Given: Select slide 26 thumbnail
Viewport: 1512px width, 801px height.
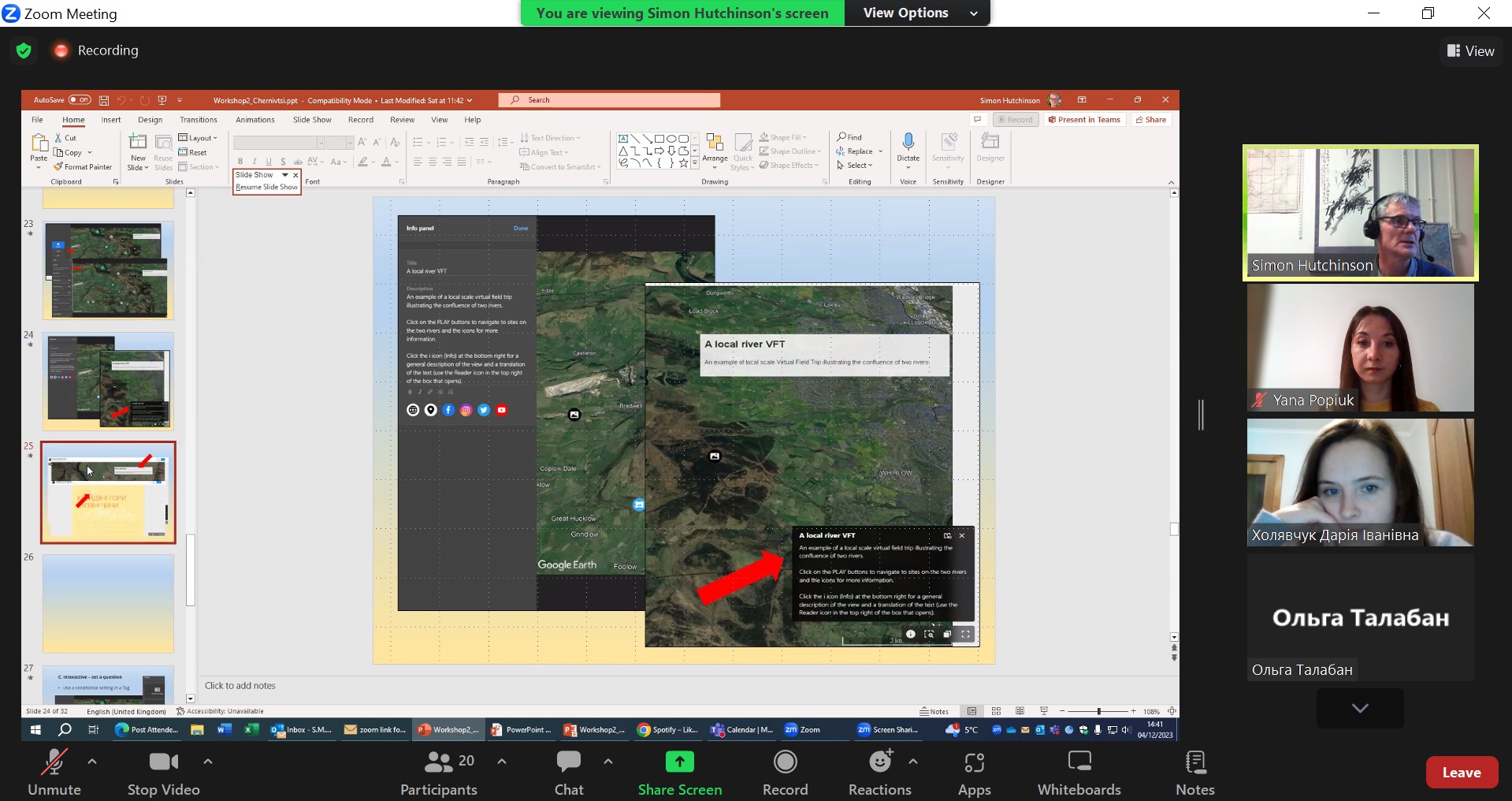Looking at the screenshot, I should point(108,603).
